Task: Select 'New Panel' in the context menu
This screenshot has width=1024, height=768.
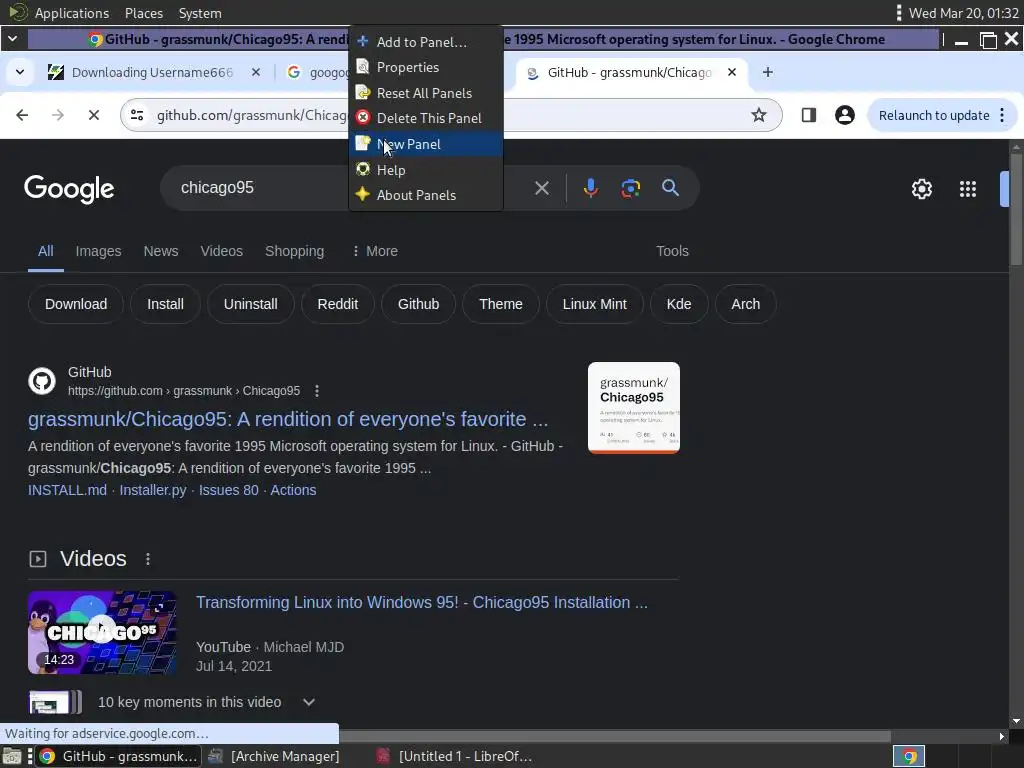Action: tap(426, 144)
